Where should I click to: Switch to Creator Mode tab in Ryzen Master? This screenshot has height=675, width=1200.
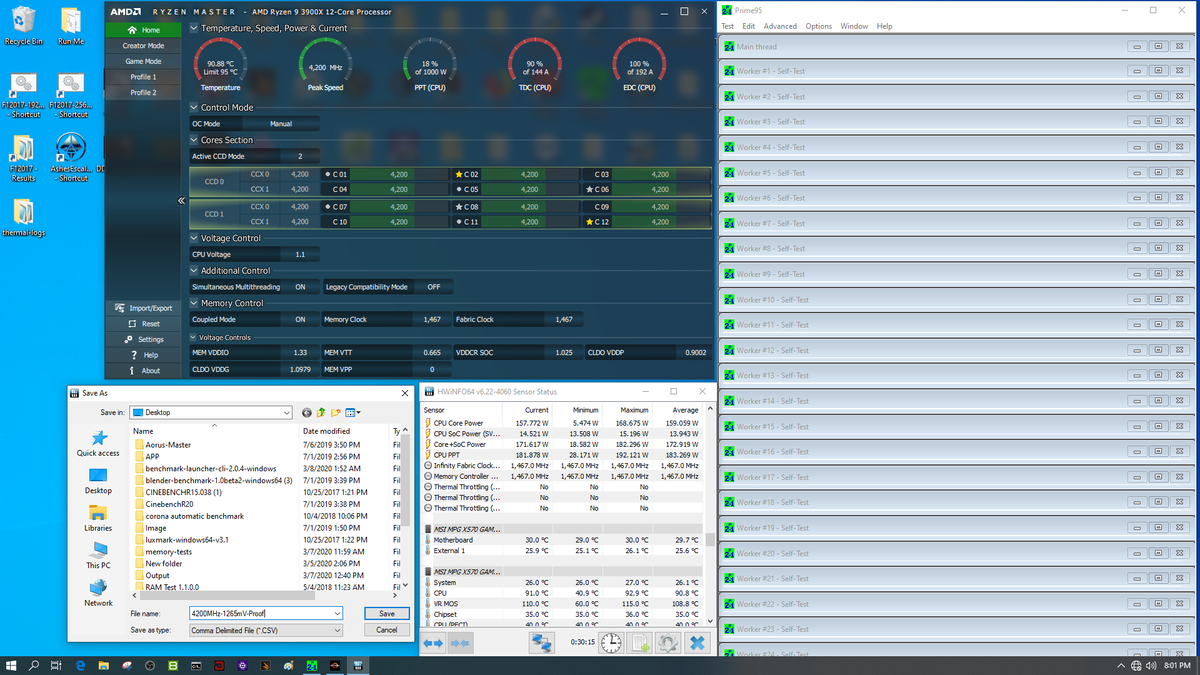pos(143,45)
